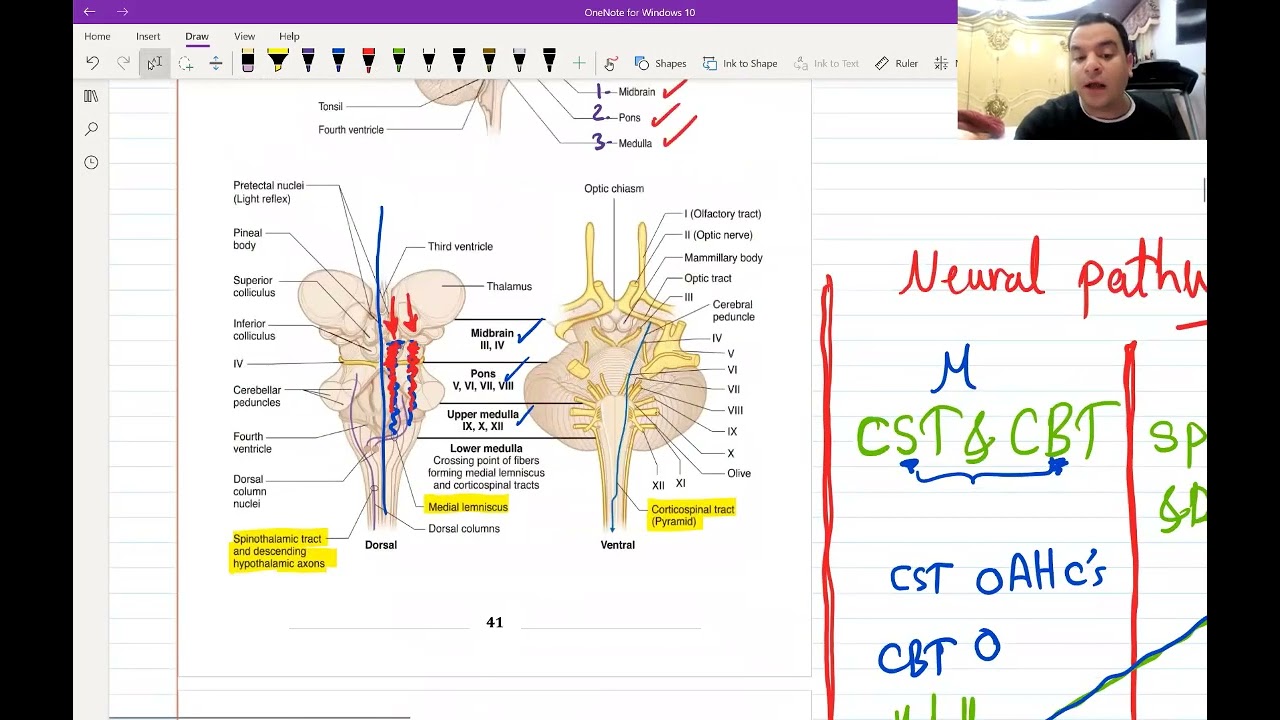Click the "Ventral" caption
Image resolution: width=1280 pixels, height=720 pixels.
[x=618, y=545]
